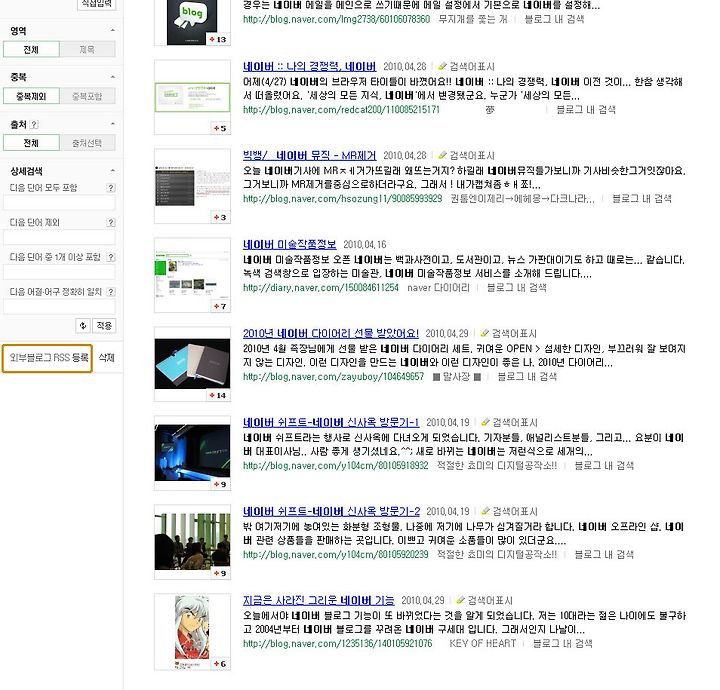Open help icon for 다음 단어 모두 포함

(x=111, y=188)
